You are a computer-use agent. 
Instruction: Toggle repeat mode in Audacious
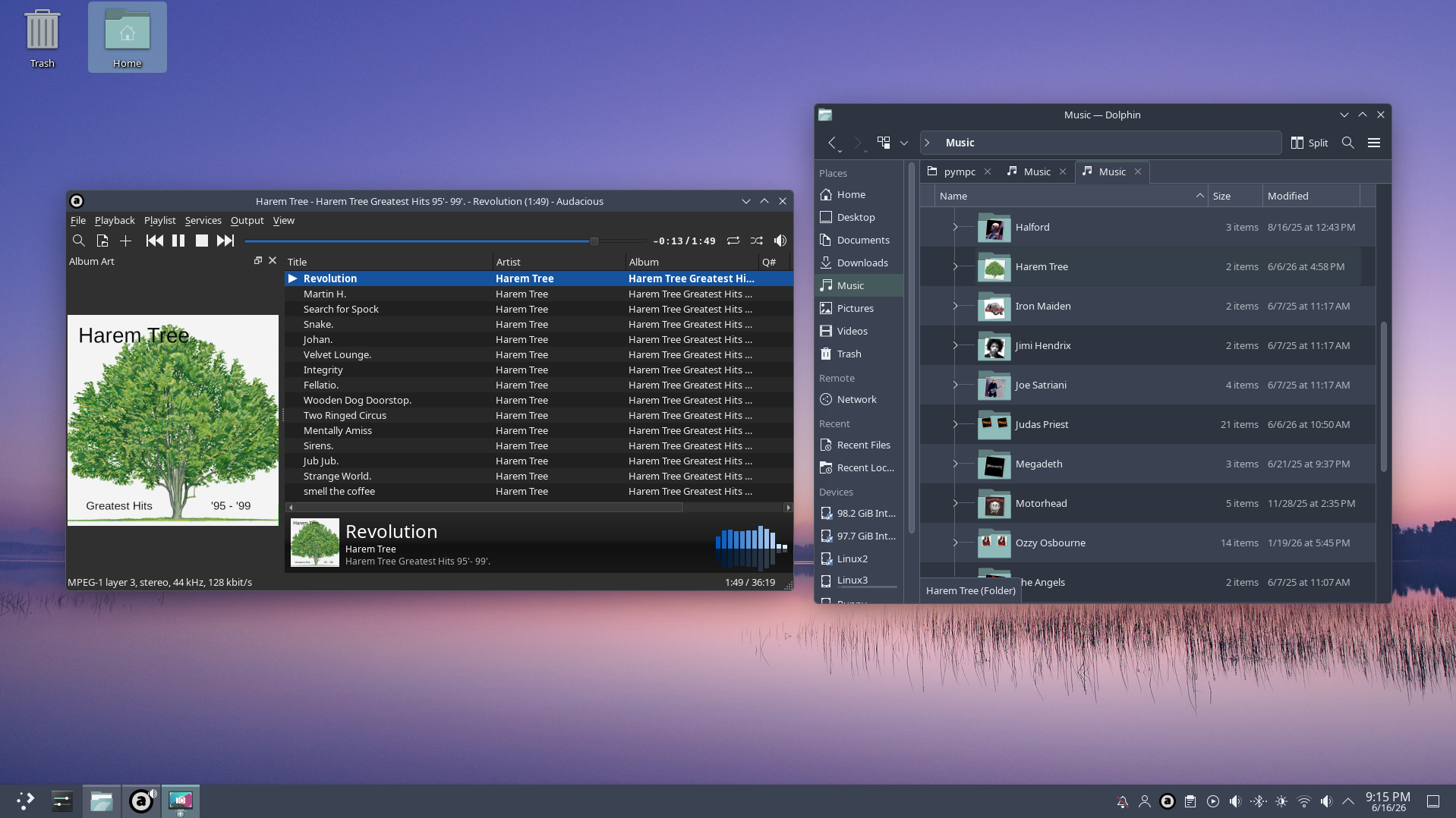tap(733, 241)
